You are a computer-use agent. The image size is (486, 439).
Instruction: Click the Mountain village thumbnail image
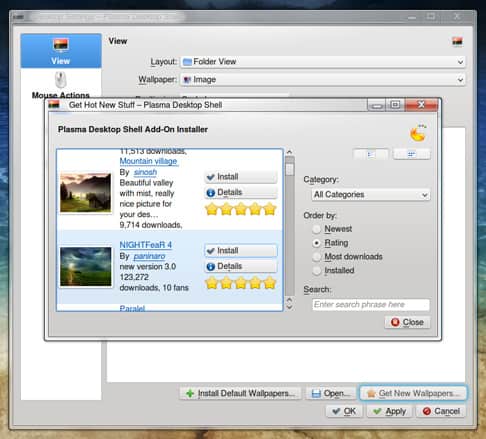click(86, 193)
